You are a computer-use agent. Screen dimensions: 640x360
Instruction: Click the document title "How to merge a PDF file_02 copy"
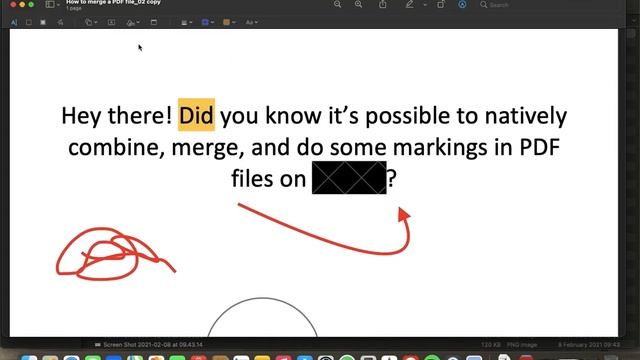coord(113,2)
